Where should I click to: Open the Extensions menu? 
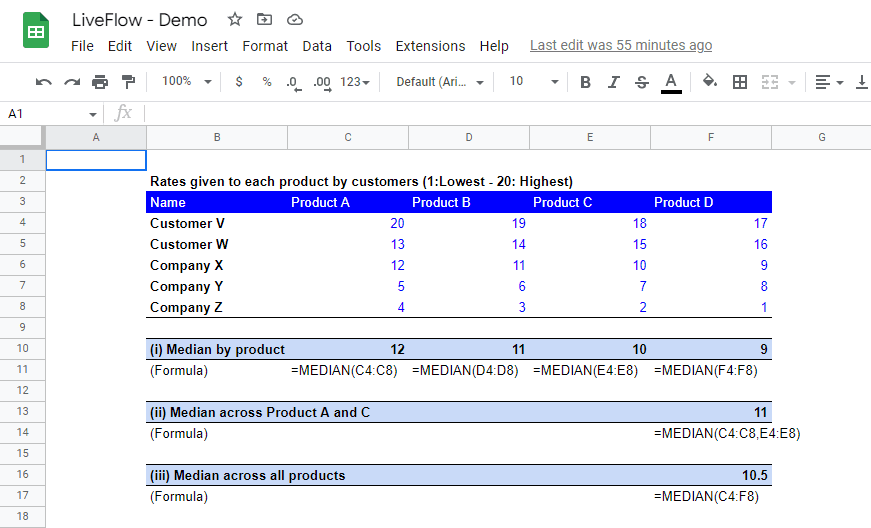coord(431,46)
